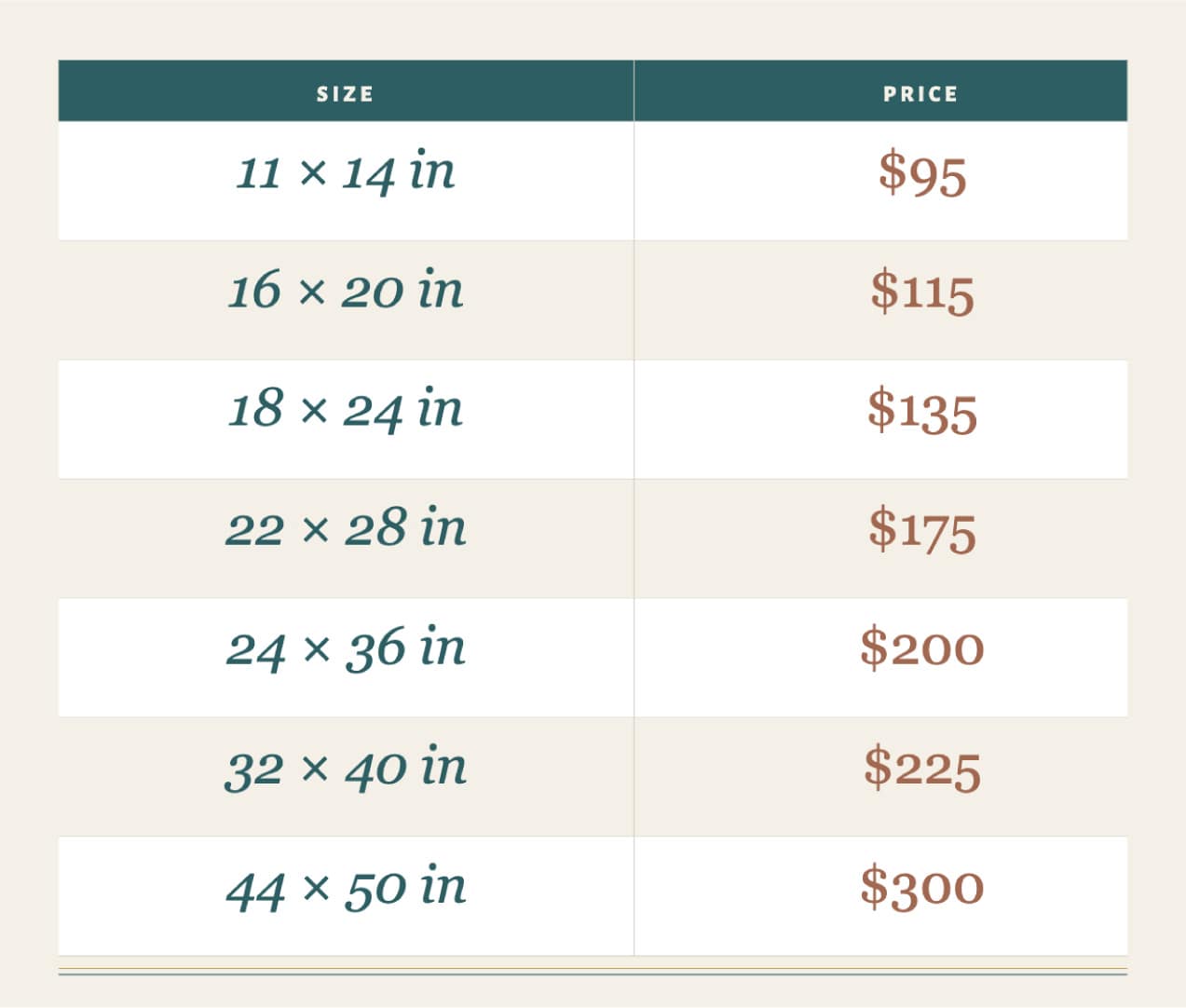Click the $300 price
1186x1008 pixels.
coord(922,887)
